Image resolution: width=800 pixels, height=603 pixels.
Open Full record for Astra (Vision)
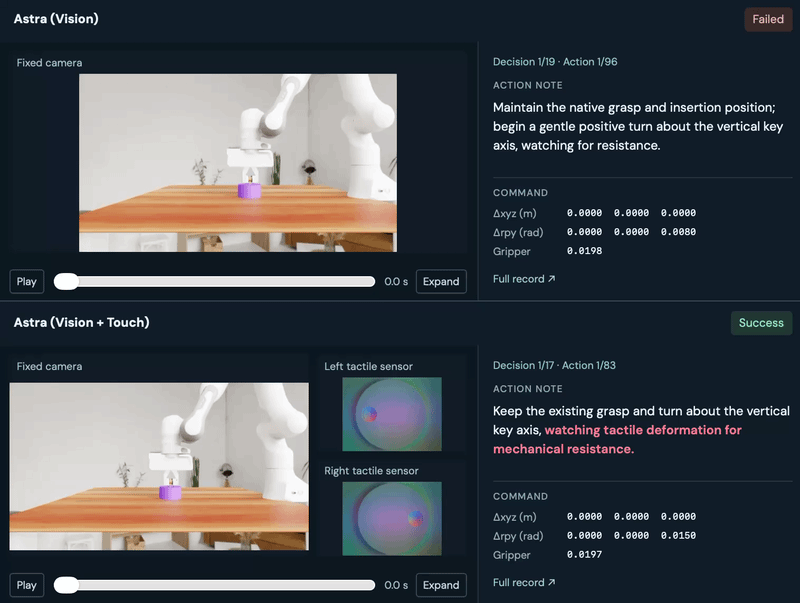tap(524, 279)
